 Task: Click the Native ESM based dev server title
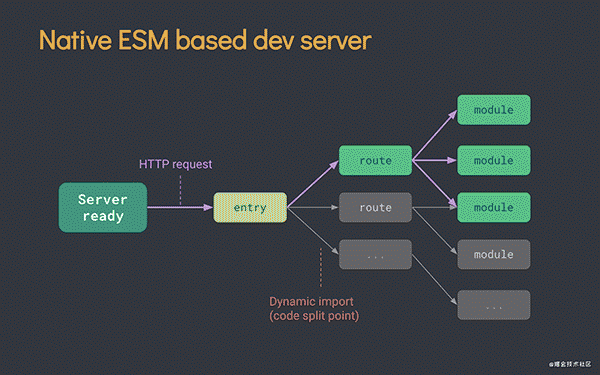coord(205,40)
